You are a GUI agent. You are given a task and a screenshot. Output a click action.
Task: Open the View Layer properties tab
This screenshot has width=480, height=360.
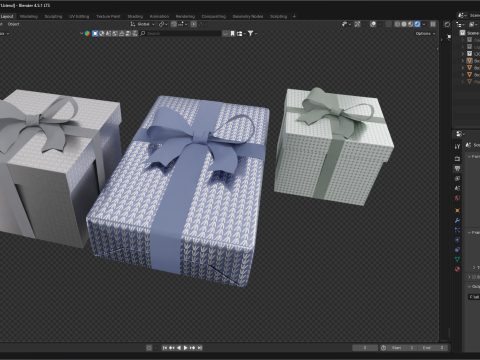click(457, 179)
